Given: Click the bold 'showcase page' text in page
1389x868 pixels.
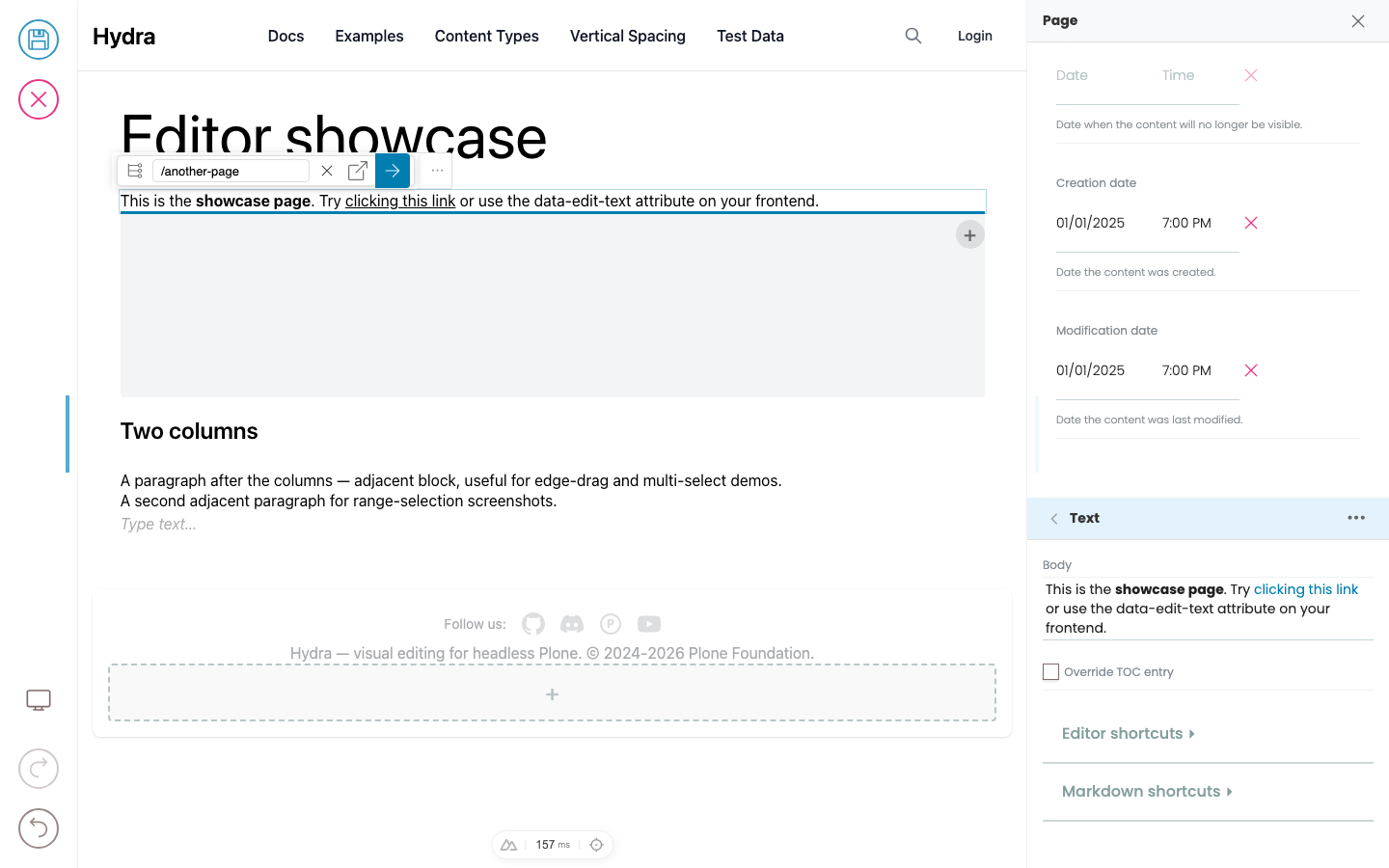Looking at the screenshot, I should point(253,201).
